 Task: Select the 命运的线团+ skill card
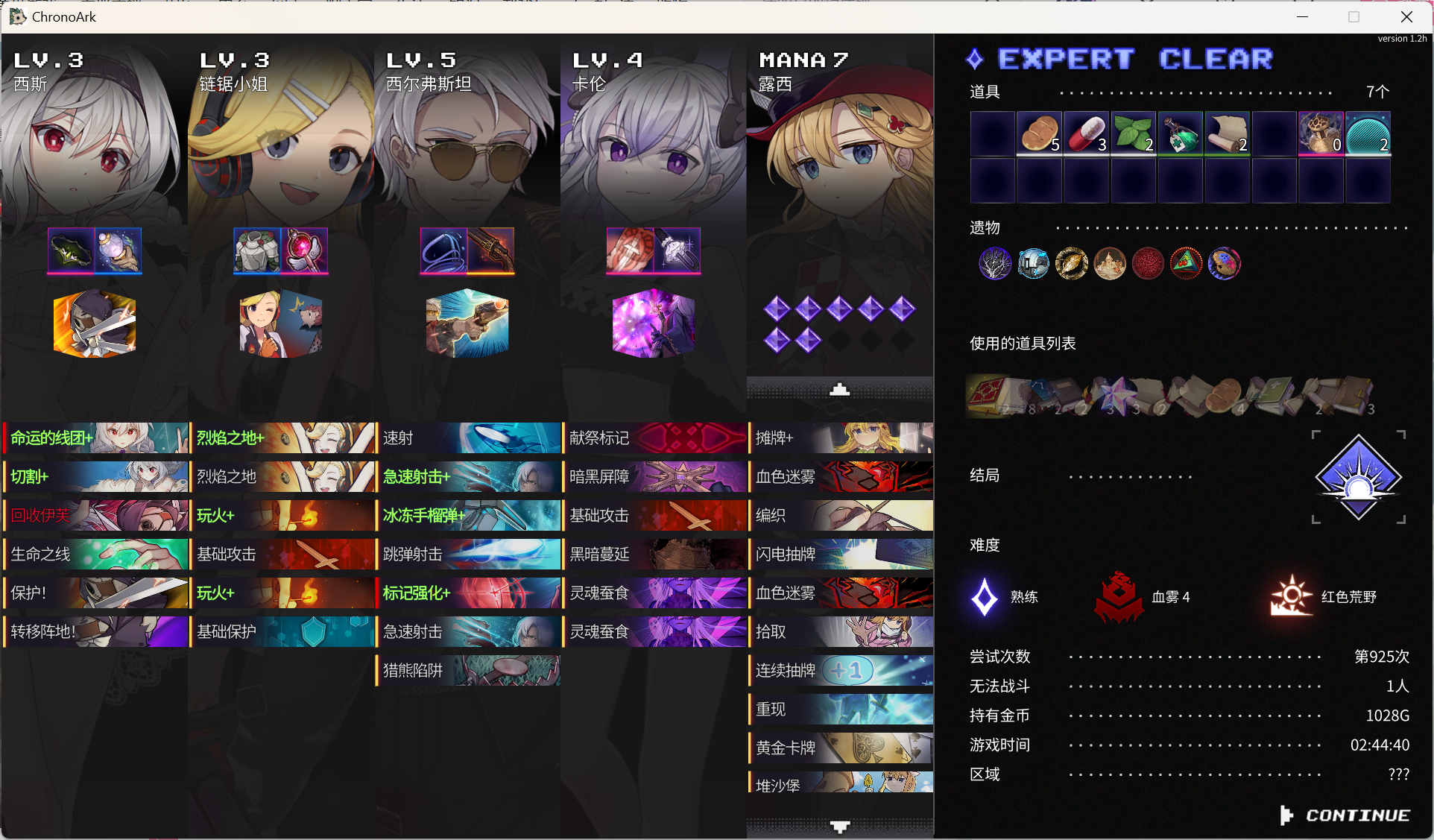[x=95, y=438]
